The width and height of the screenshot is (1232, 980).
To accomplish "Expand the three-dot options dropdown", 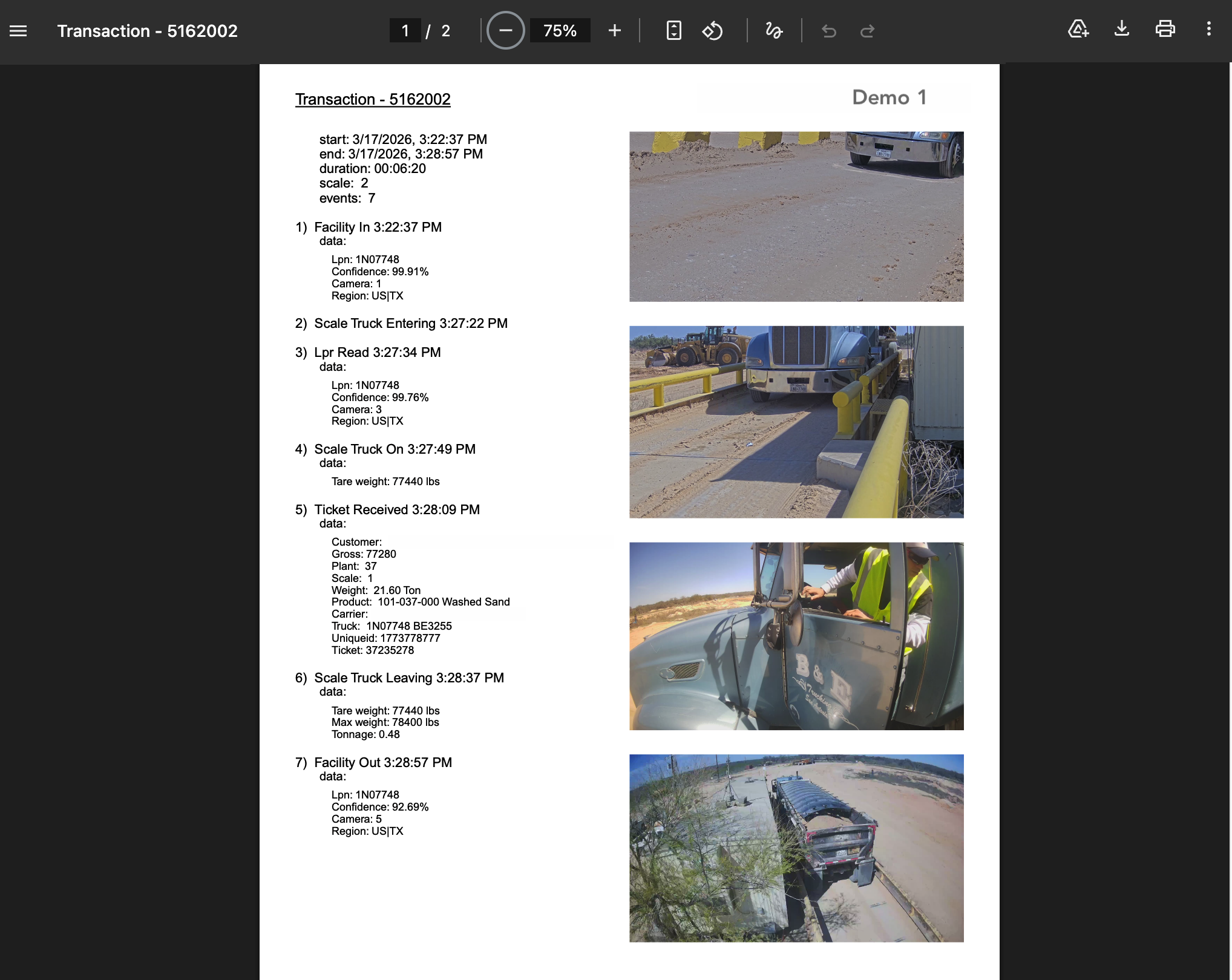I will point(1209,30).
